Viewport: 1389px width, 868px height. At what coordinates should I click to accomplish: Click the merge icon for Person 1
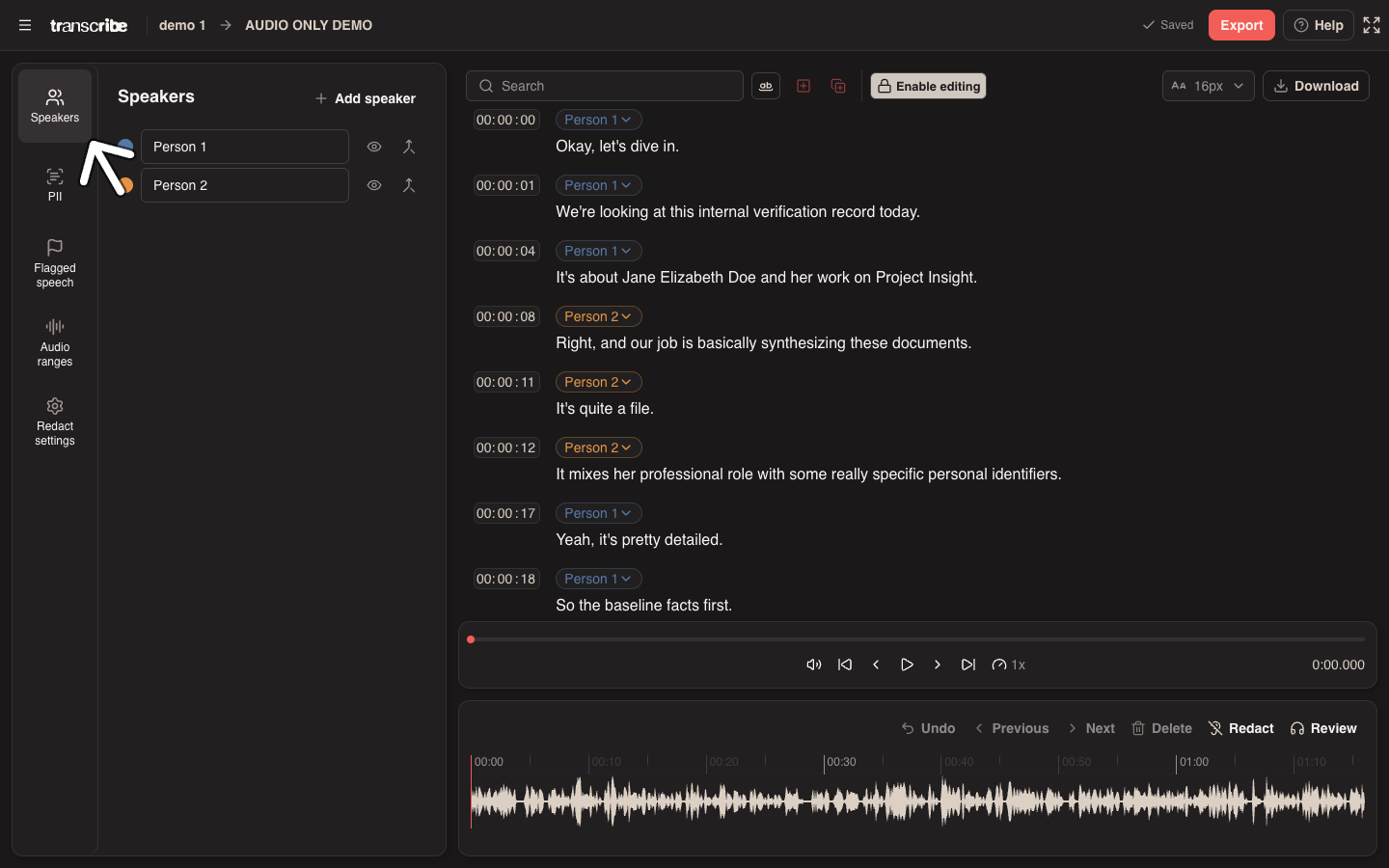(x=409, y=147)
